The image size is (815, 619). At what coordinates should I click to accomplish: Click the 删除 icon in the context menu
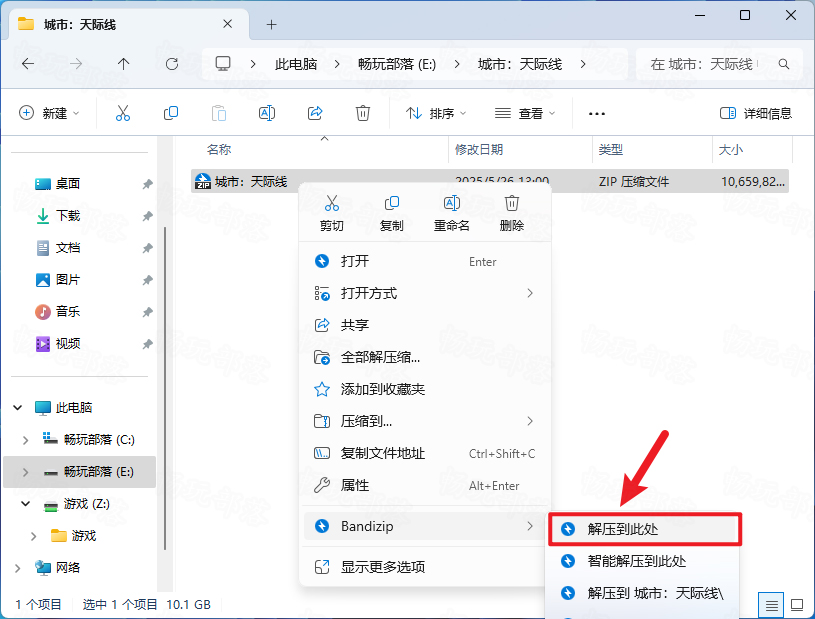click(x=512, y=203)
